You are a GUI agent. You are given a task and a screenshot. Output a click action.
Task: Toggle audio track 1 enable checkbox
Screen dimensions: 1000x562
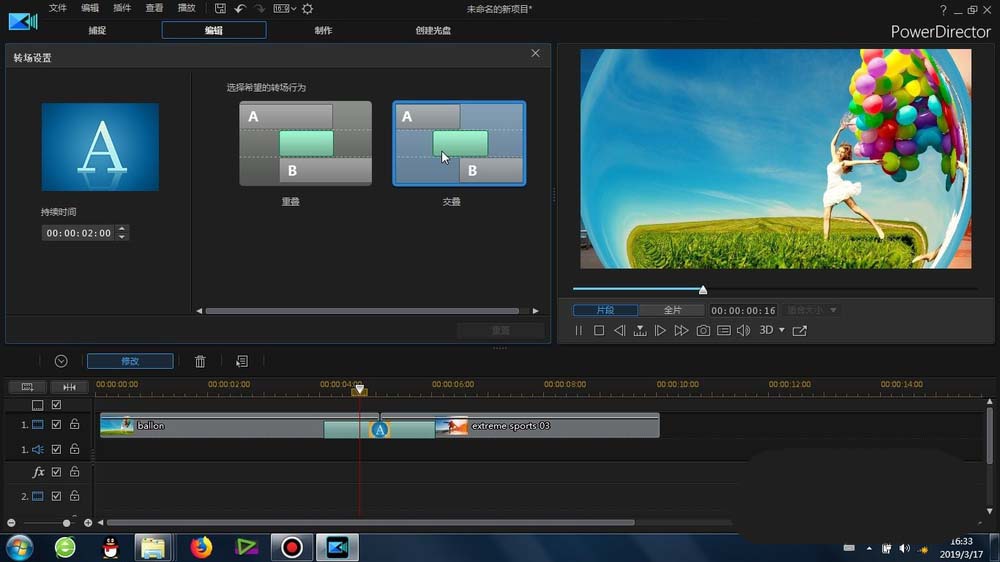point(56,449)
